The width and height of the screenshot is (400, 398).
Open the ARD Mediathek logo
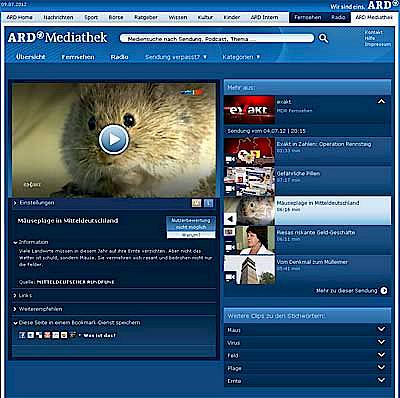(57, 37)
